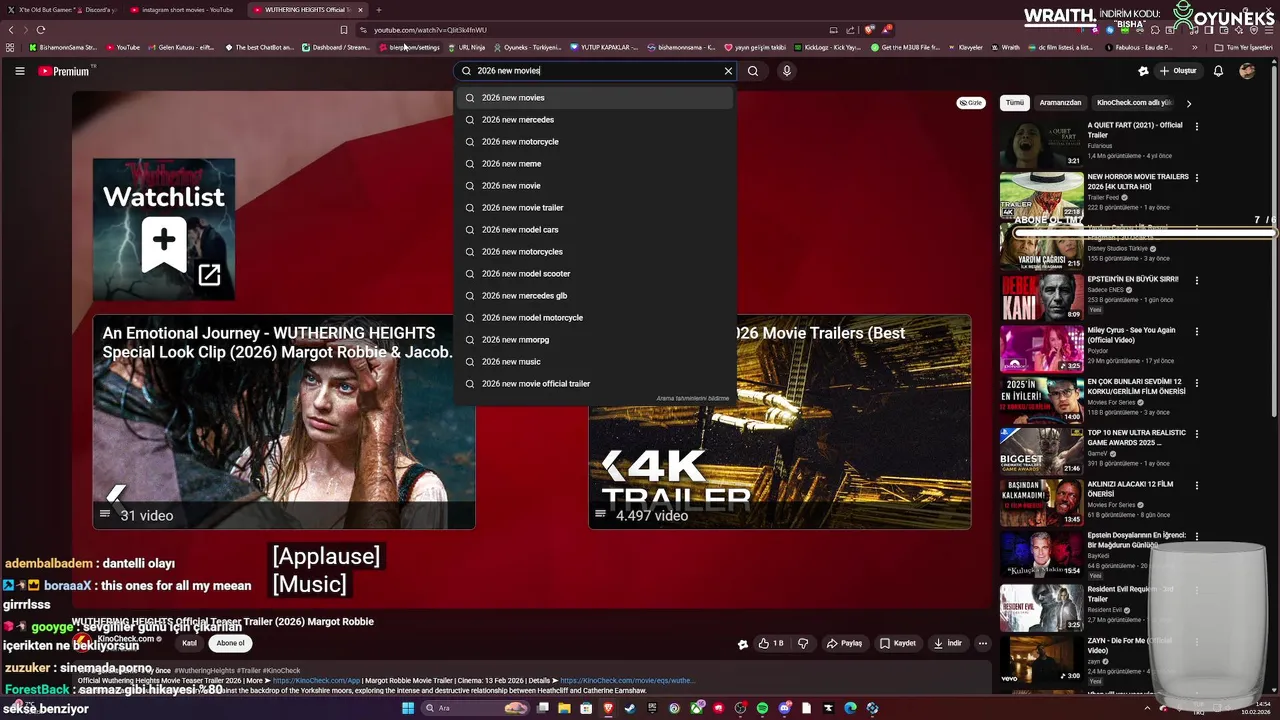Clear the search box with the X
Screen dimensions: 1280x720
click(x=728, y=71)
